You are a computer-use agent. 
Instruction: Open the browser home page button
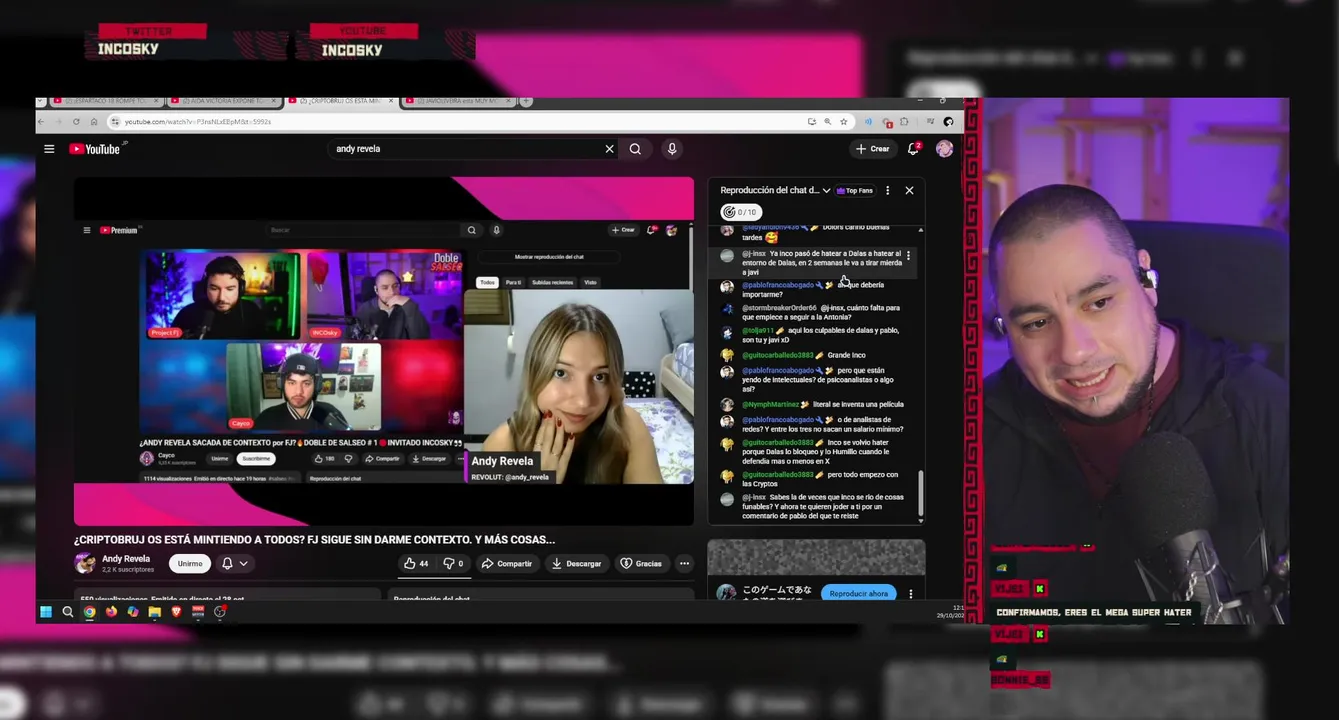point(94,122)
